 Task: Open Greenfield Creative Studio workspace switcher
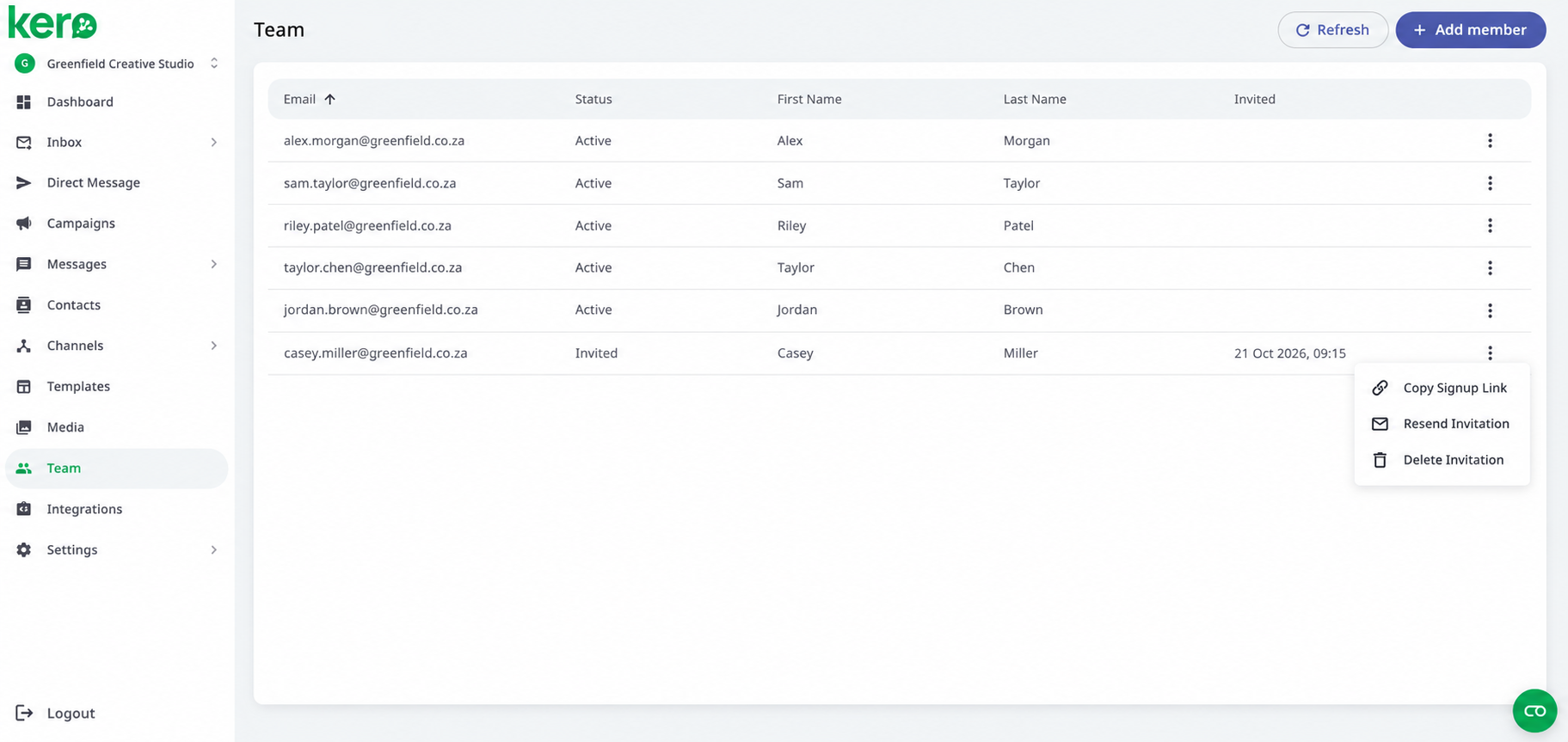pyautogui.click(x=117, y=64)
